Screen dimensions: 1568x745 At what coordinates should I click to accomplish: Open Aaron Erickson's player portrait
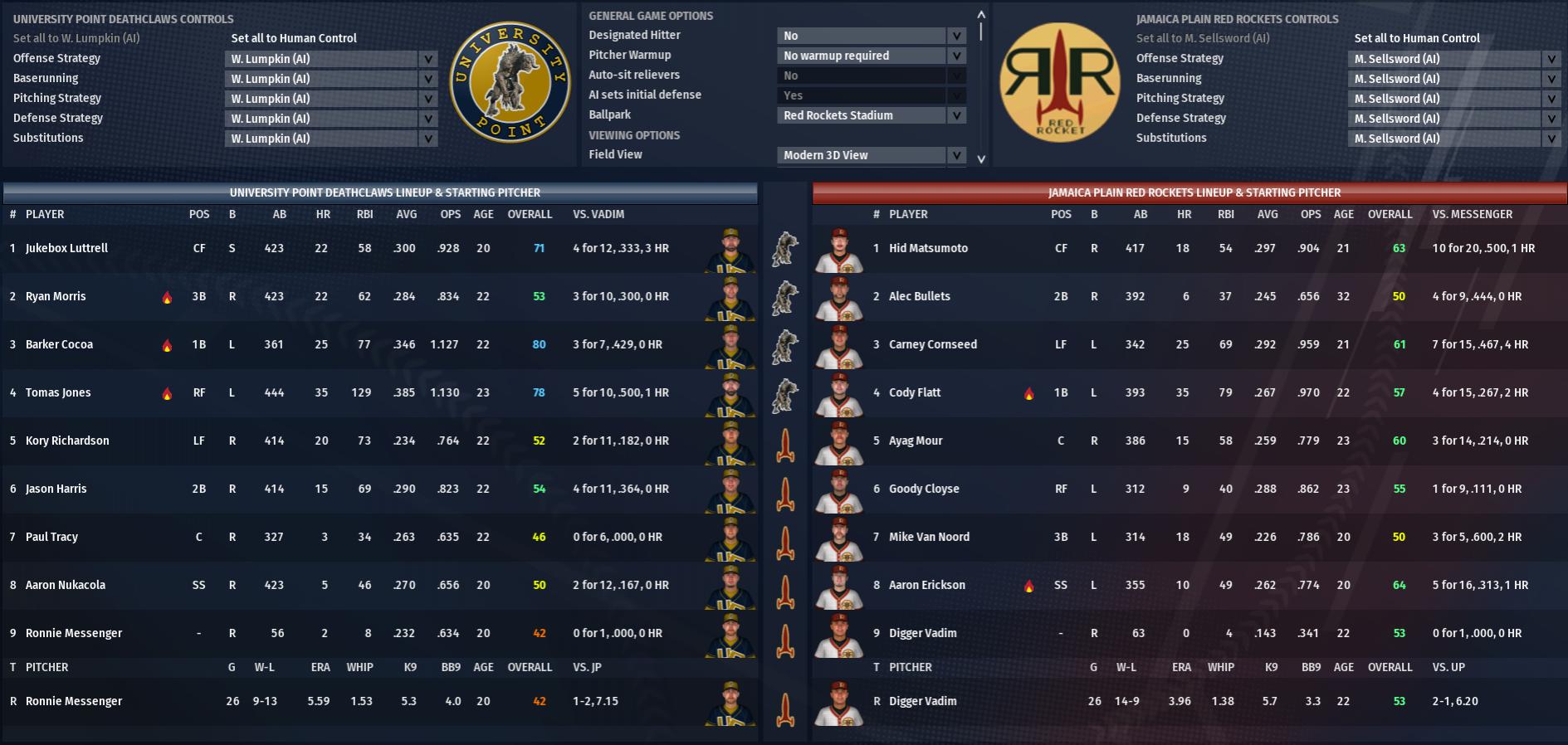coord(839,586)
